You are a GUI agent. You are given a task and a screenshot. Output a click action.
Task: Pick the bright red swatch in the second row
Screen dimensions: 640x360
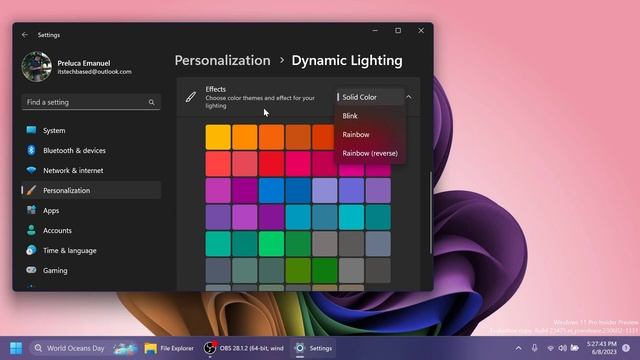point(271,164)
